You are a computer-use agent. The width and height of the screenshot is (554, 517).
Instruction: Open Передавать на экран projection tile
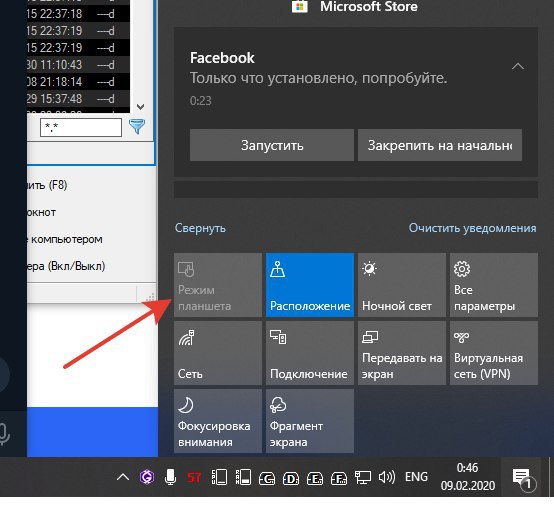tap(402, 353)
